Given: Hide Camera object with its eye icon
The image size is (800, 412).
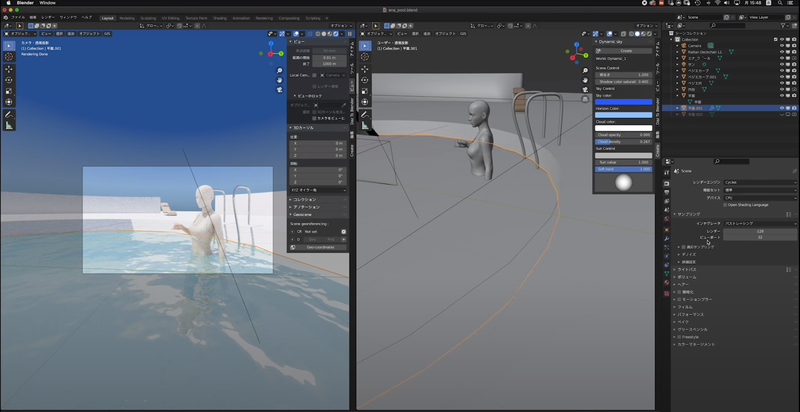Looking at the screenshot, I should point(782,45).
